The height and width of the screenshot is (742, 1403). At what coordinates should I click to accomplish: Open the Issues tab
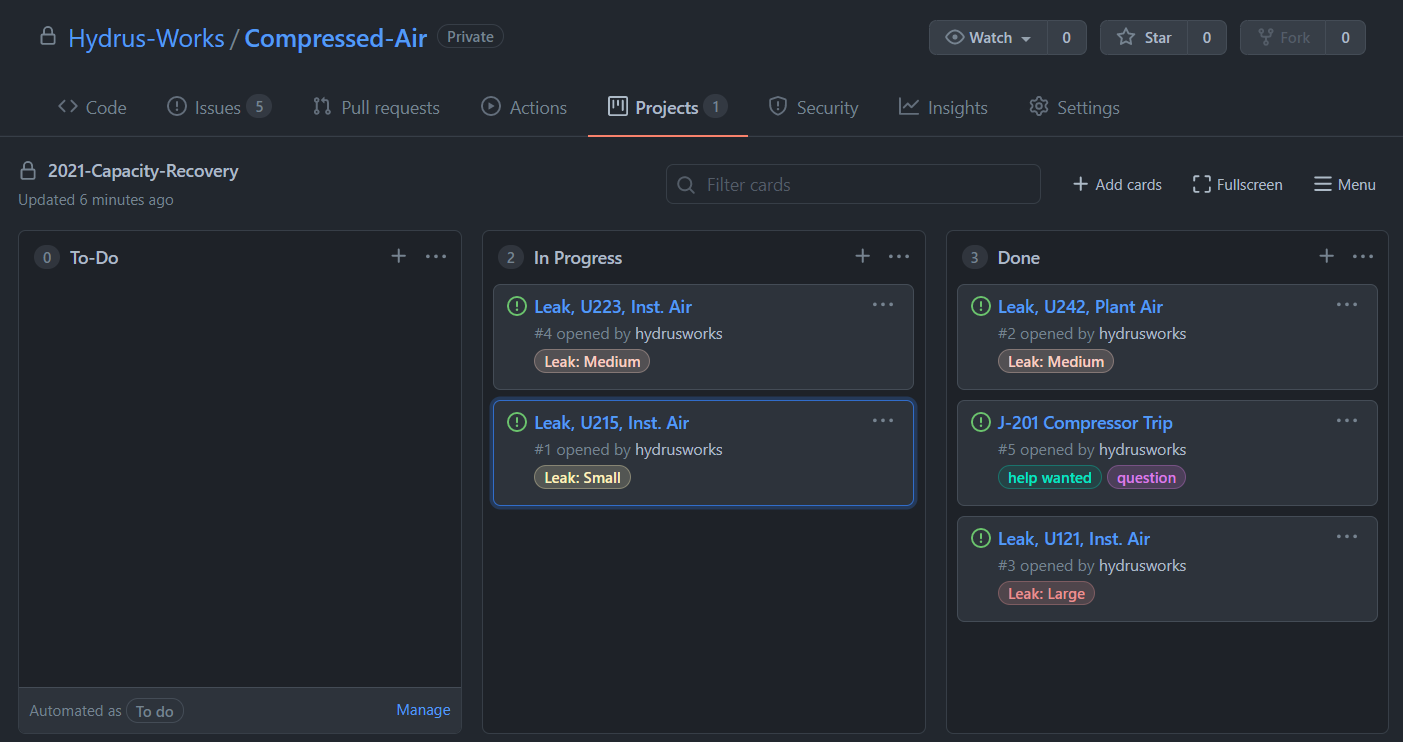(218, 107)
